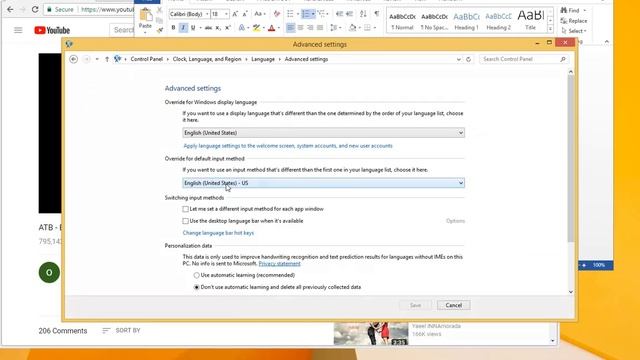Viewport: 640px width, 360px height.
Task: Click the Sort icon in Word ribbon
Action: (363, 14)
